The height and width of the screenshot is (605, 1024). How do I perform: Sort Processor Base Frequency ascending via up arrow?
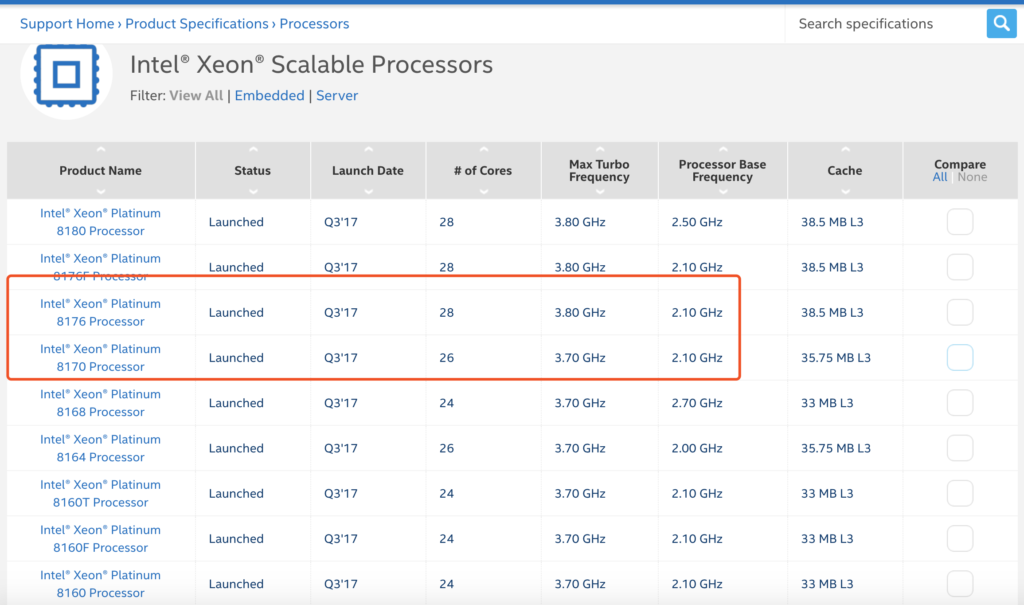723,150
